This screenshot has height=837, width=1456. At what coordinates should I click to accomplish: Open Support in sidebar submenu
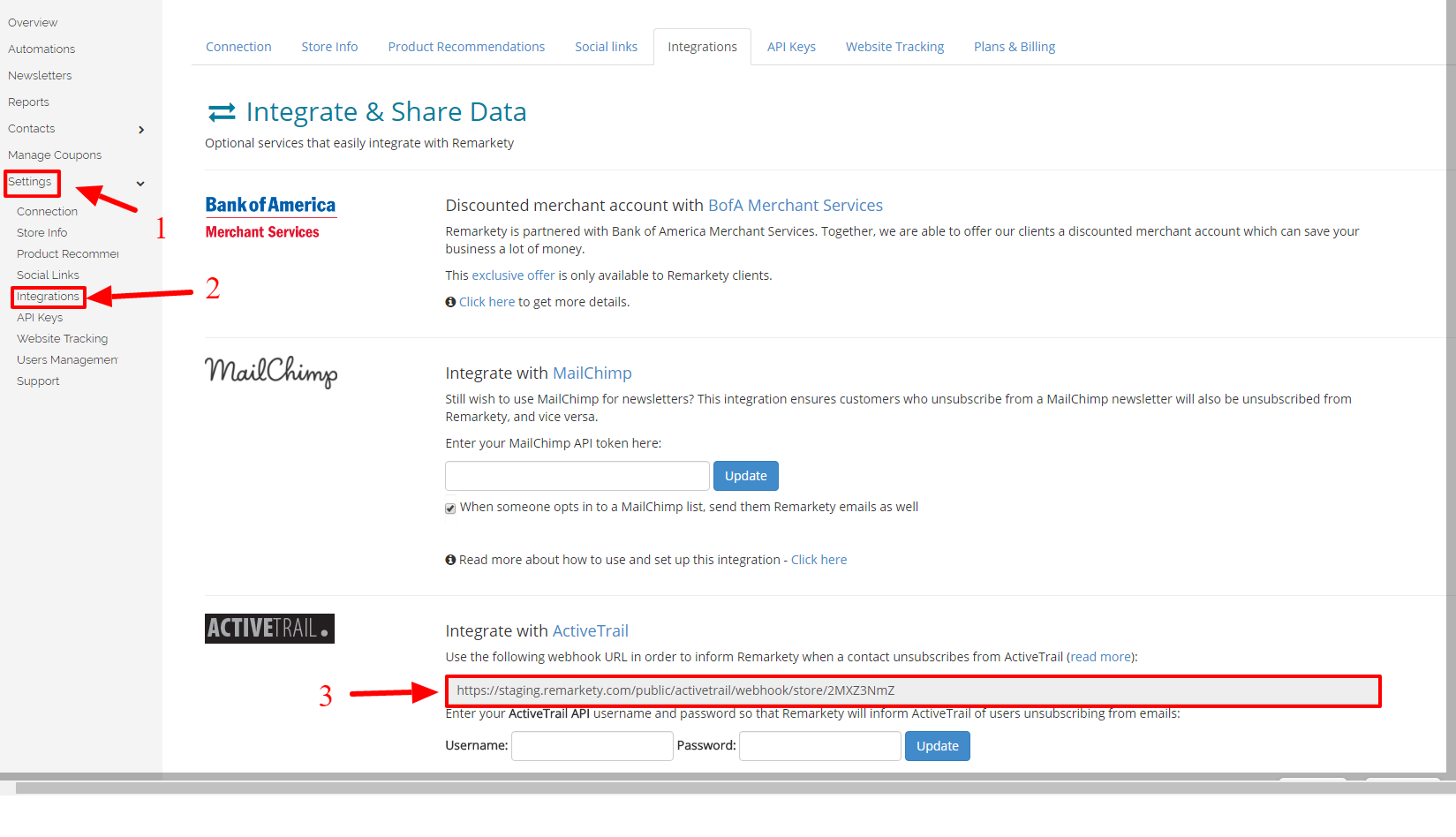[x=38, y=381]
